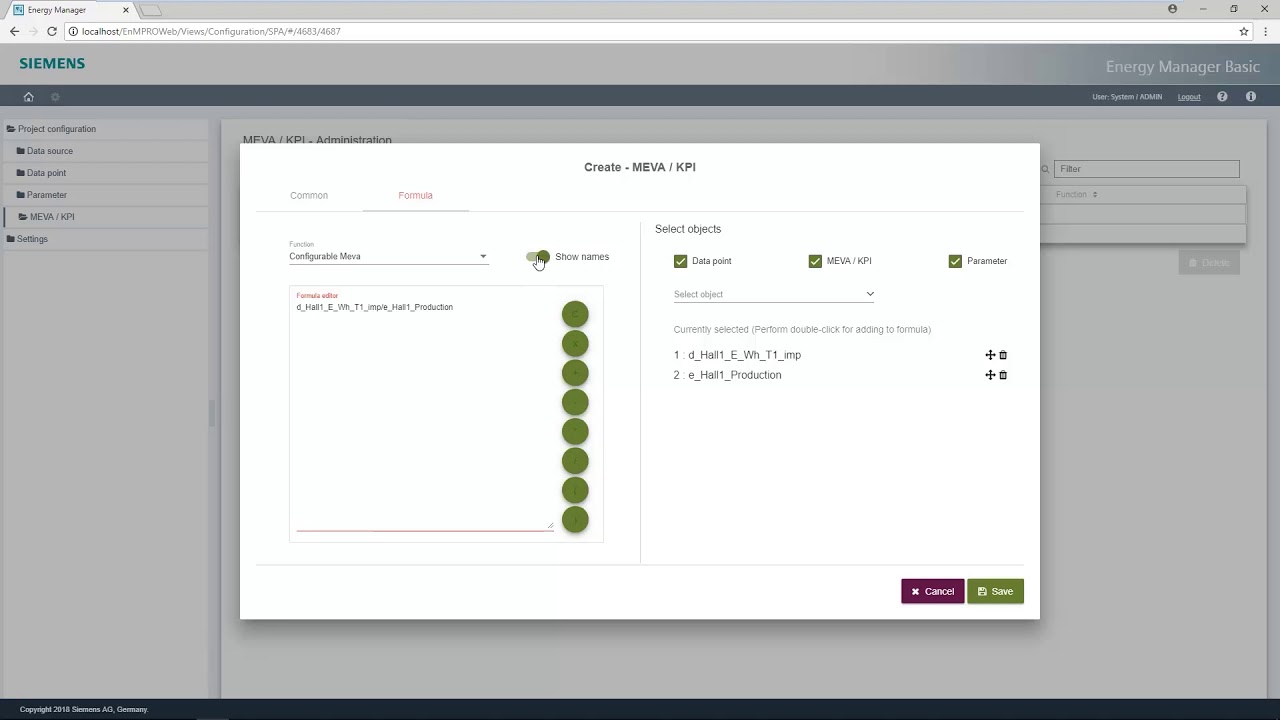Screen dimensions: 1280x720
Task: Open help question mark icon
Action: tap(1222, 97)
